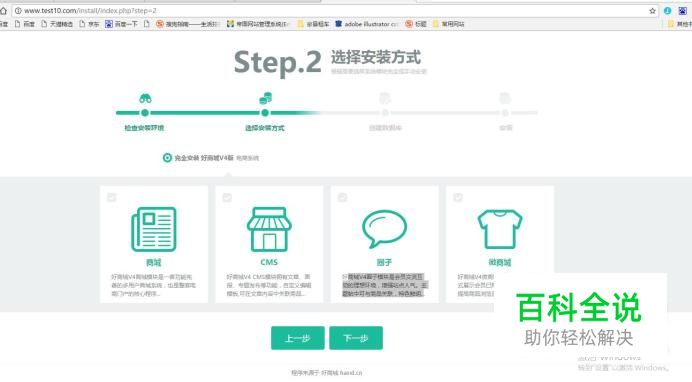
Task: Tick the checkbox on the 微商城 card
Action: [x=458, y=197]
